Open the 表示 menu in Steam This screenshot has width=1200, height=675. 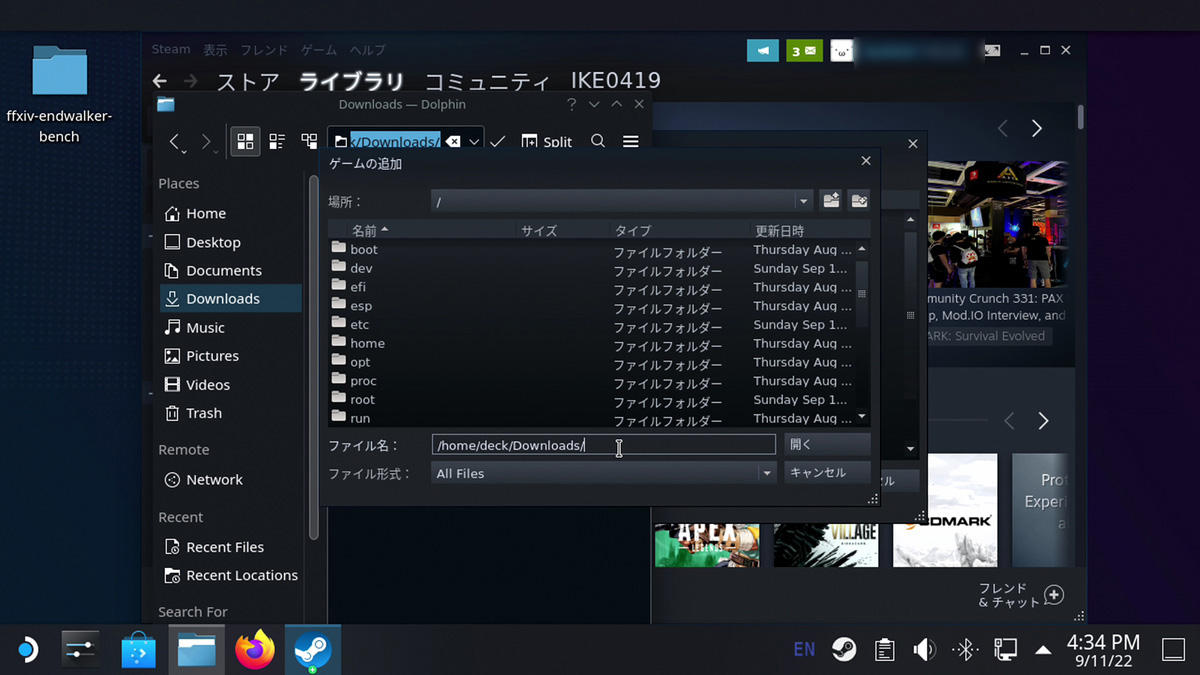pyautogui.click(x=216, y=50)
